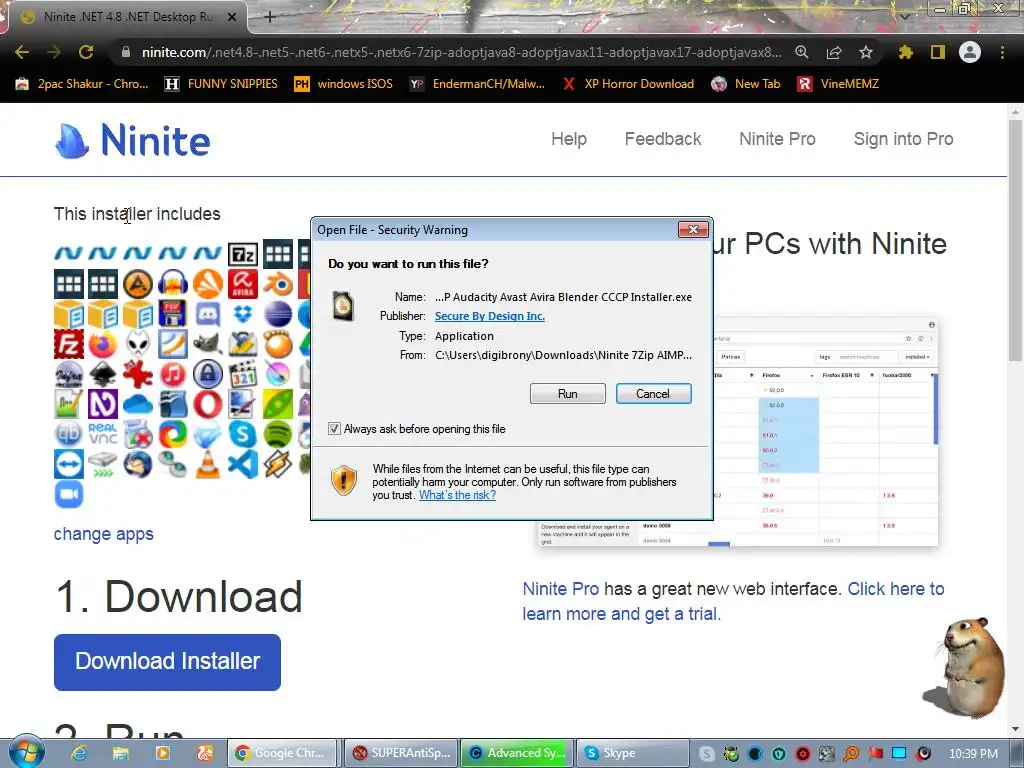Select the Ninite browser tab
Image resolution: width=1024 pixels, height=768 pixels.
point(128,17)
